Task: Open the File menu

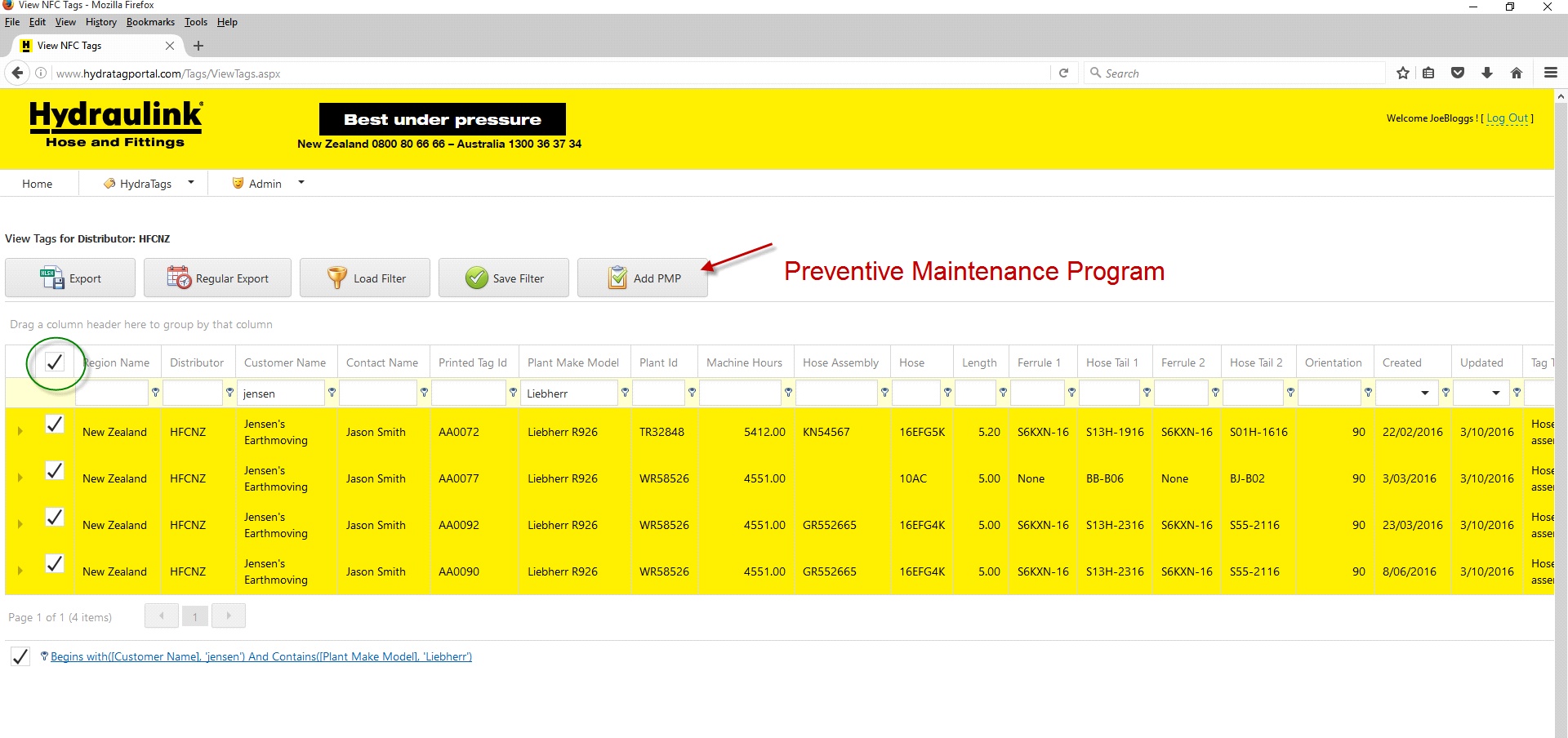Action: [12, 22]
